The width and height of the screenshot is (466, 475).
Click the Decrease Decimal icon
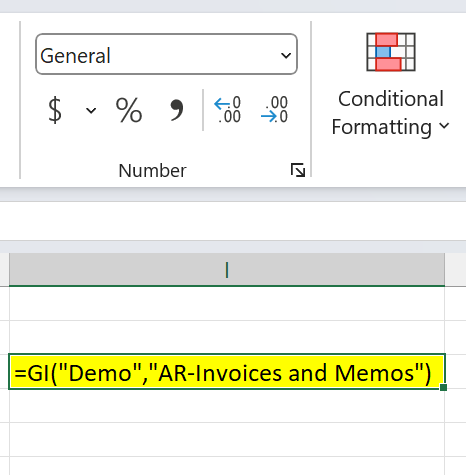(x=274, y=110)
